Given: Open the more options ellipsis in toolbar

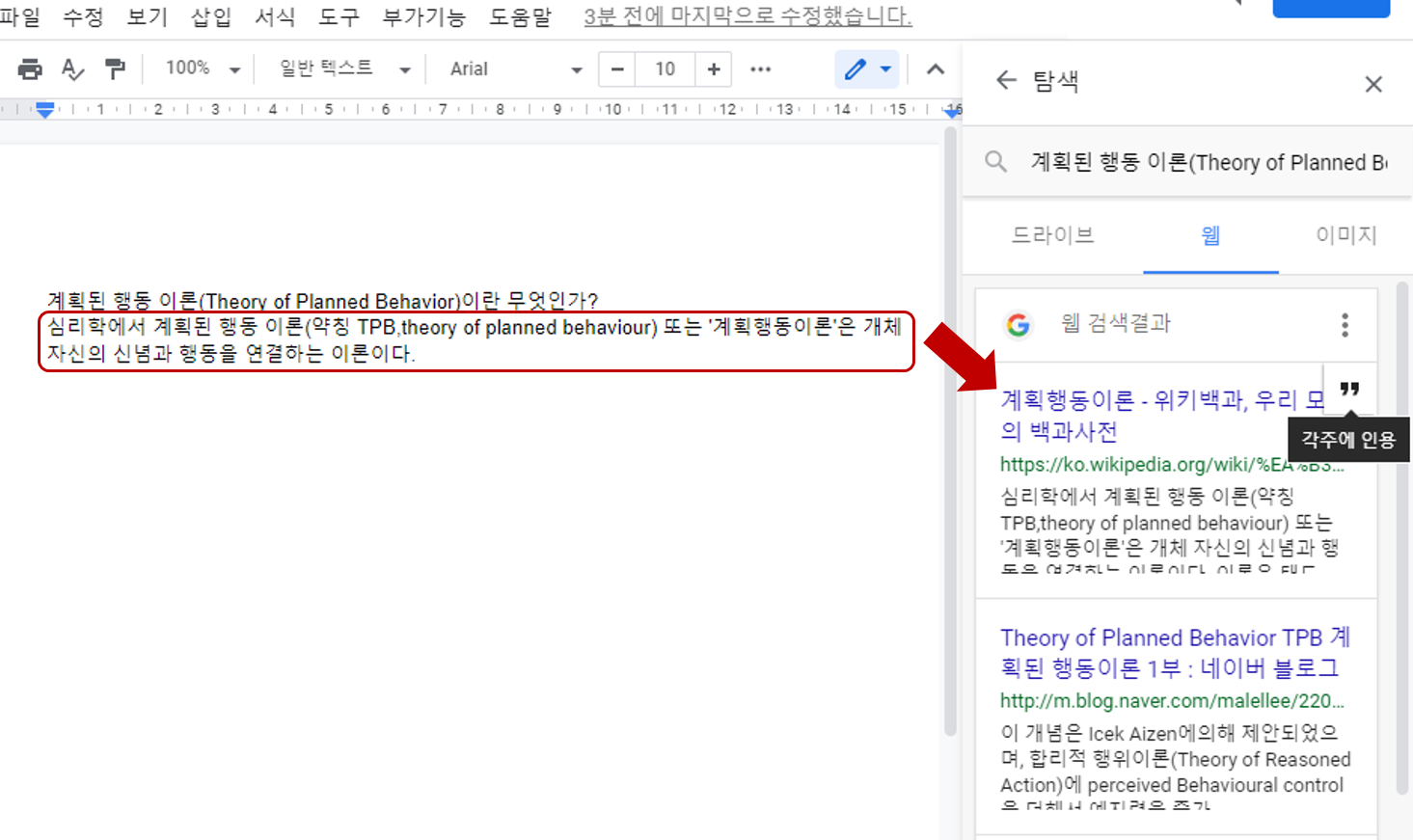Looking at the screenshot, I should coord(761,69).
